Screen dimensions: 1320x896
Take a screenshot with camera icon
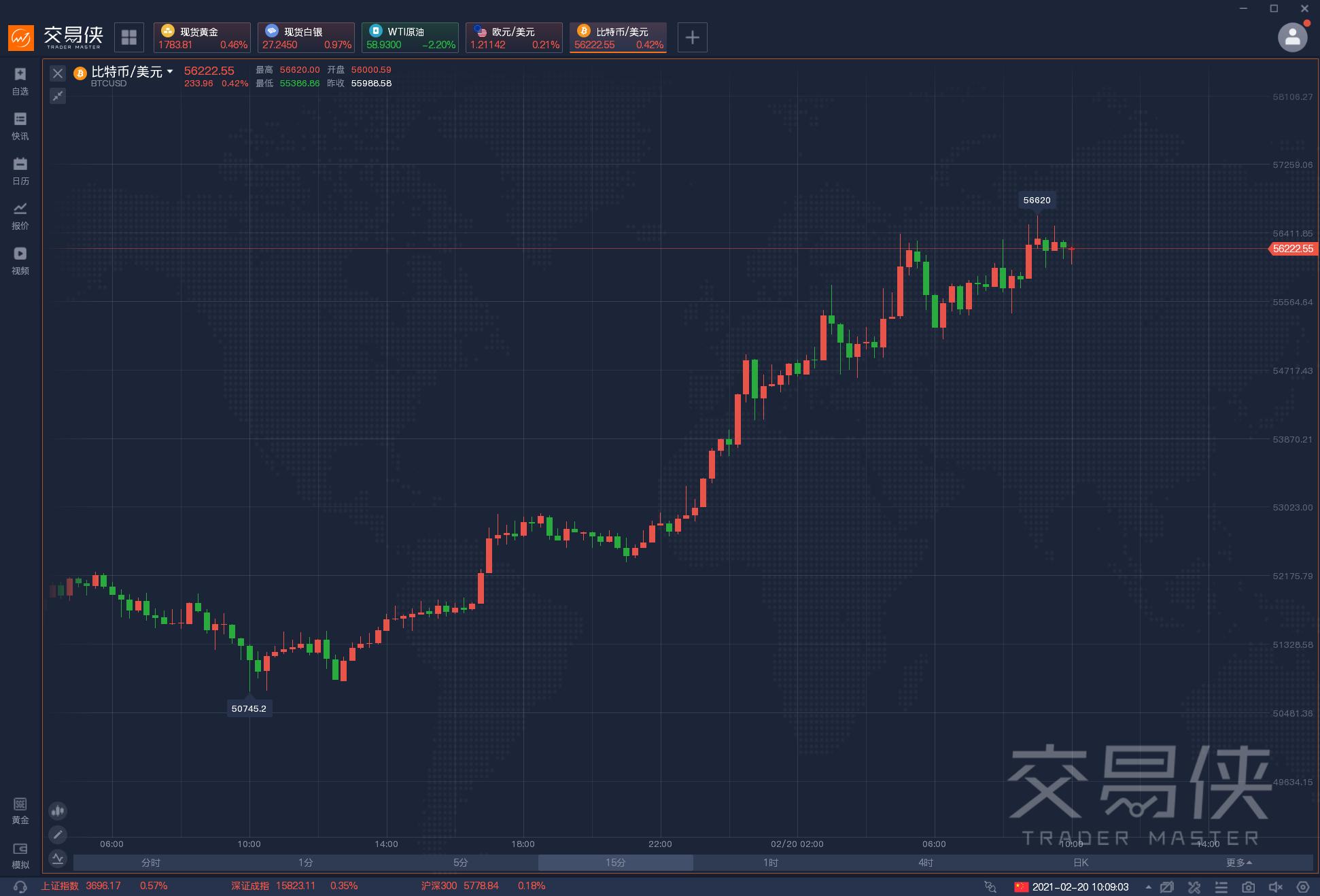click(1249, 886)
